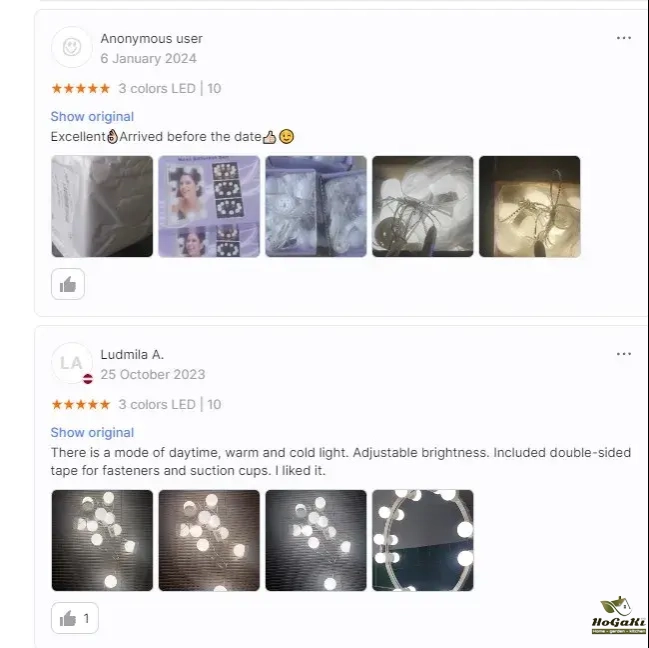Click star rating on Ludmila A. review
Image resolution: width=649 pixels, height=648 pixels.
(x=81, y=405)
